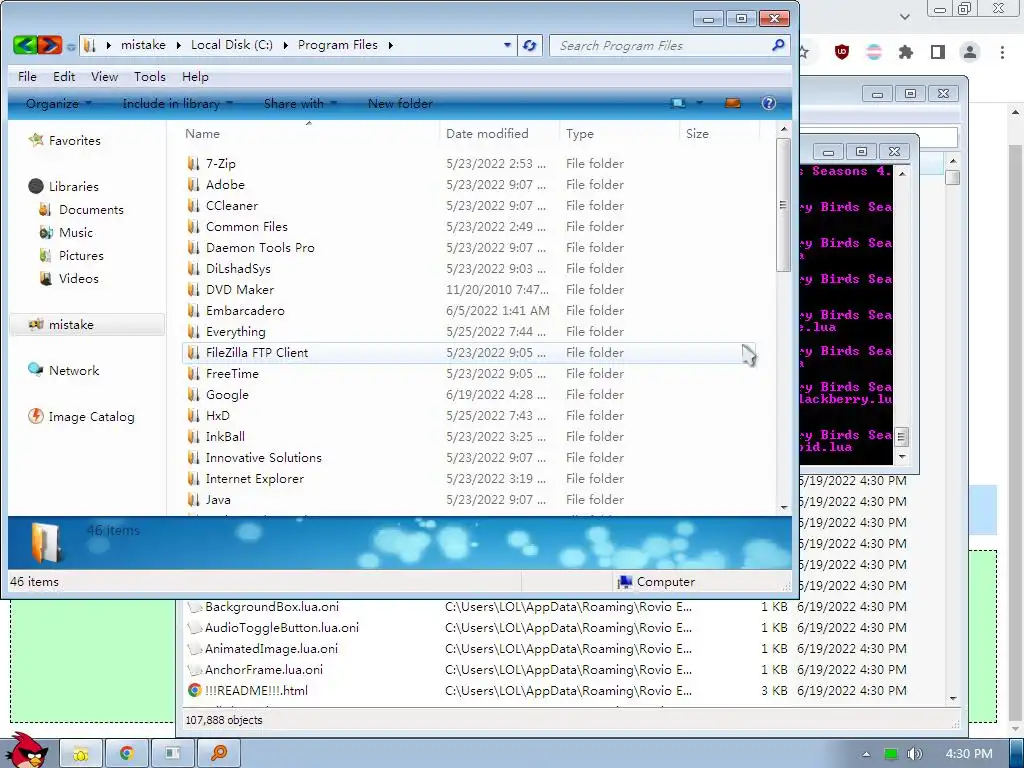This screenshot has width=1024, height=768.
Task: Click the down arrow of file list scrollbar
Action: [x=783, y=507]
